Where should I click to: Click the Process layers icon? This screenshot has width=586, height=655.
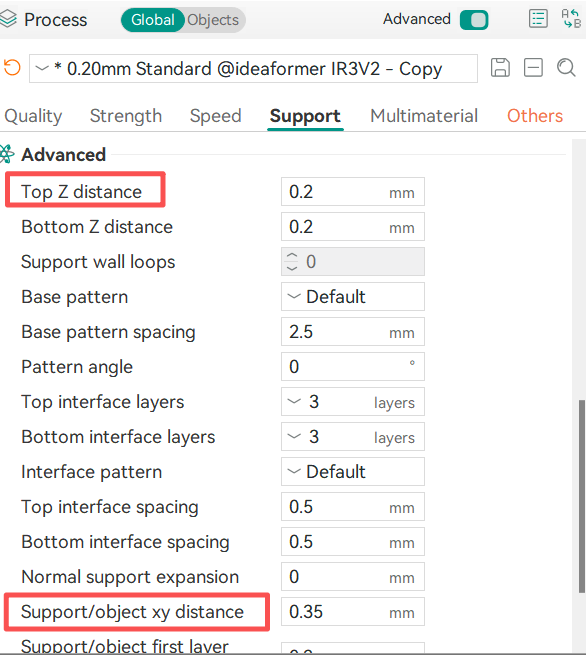coord(8,19)
